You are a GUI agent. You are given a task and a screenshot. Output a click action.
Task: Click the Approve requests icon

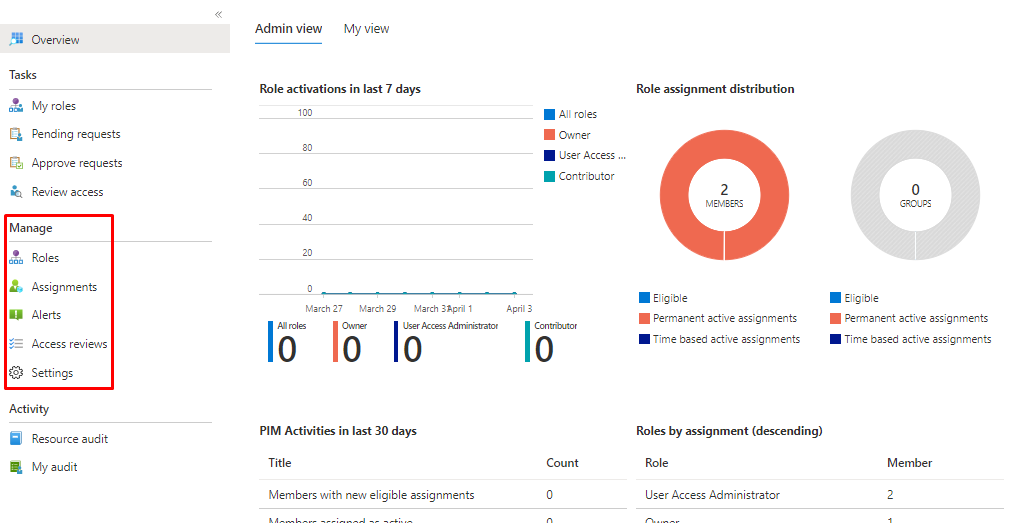(16, 163)
